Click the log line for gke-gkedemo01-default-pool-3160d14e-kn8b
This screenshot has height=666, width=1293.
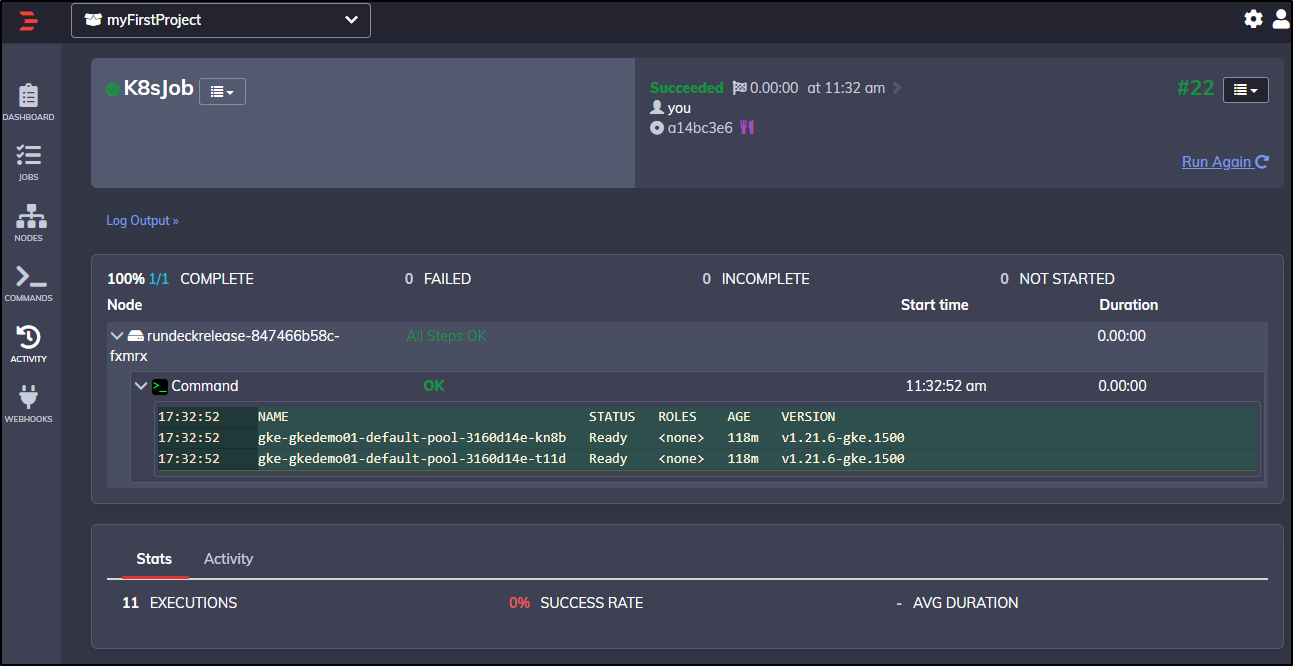tap(707, 437)
